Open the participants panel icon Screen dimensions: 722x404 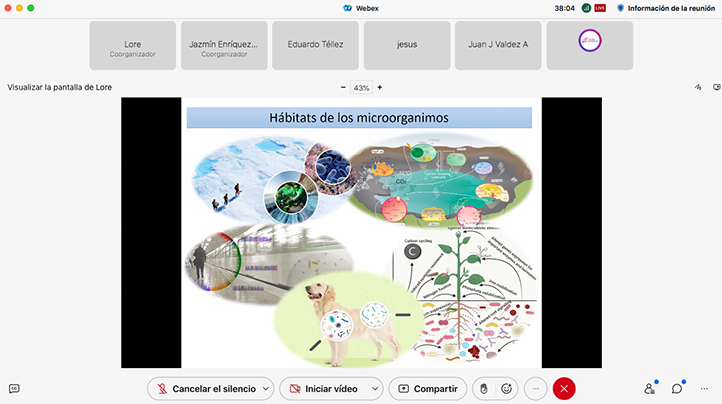click(x=649, y=388)
